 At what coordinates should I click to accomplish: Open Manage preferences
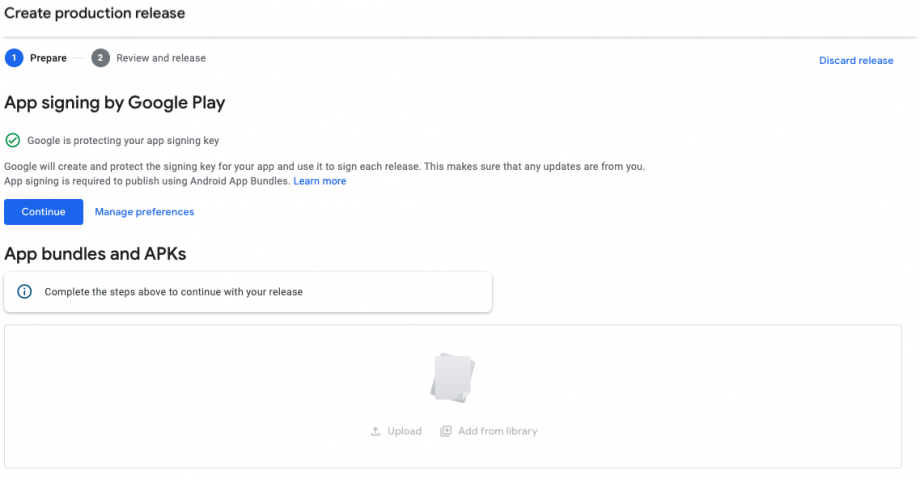(x=144, y=212)
